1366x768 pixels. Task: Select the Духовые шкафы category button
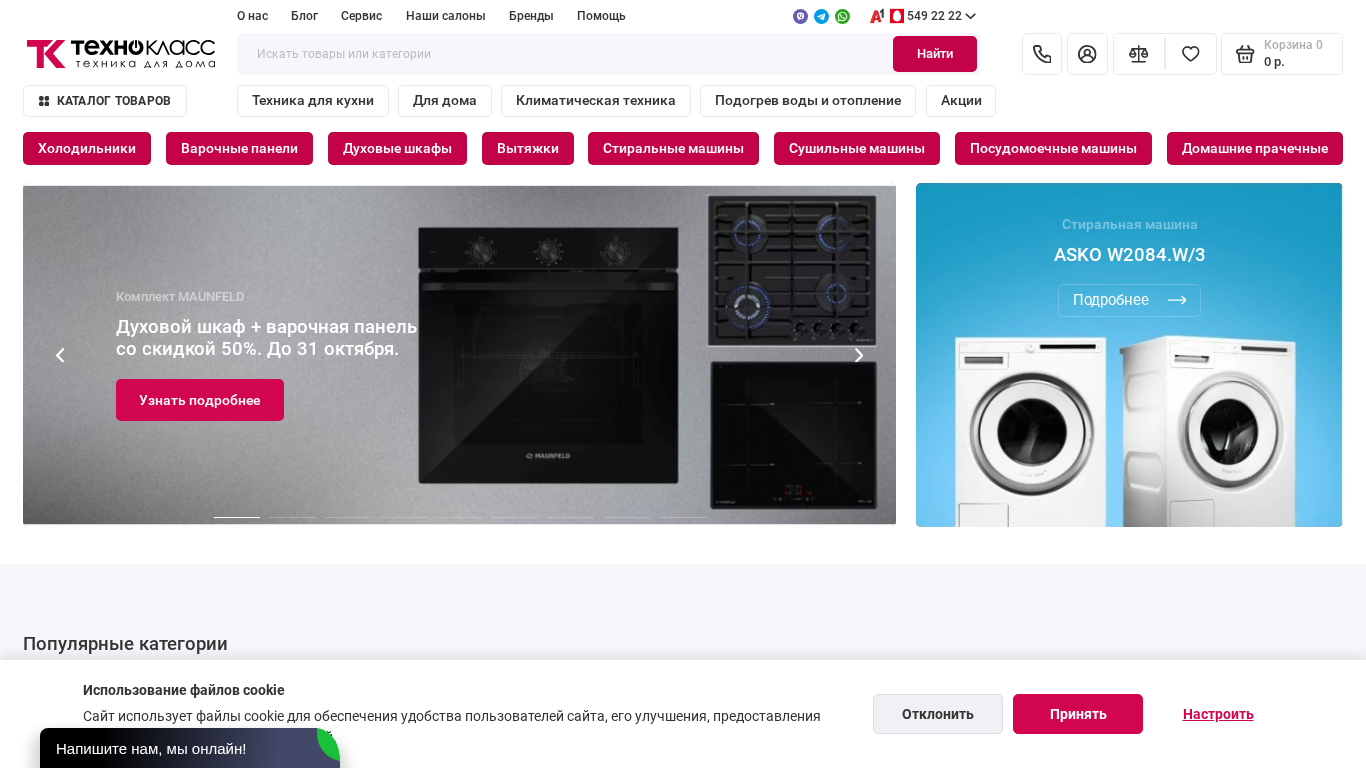point(397,148)
